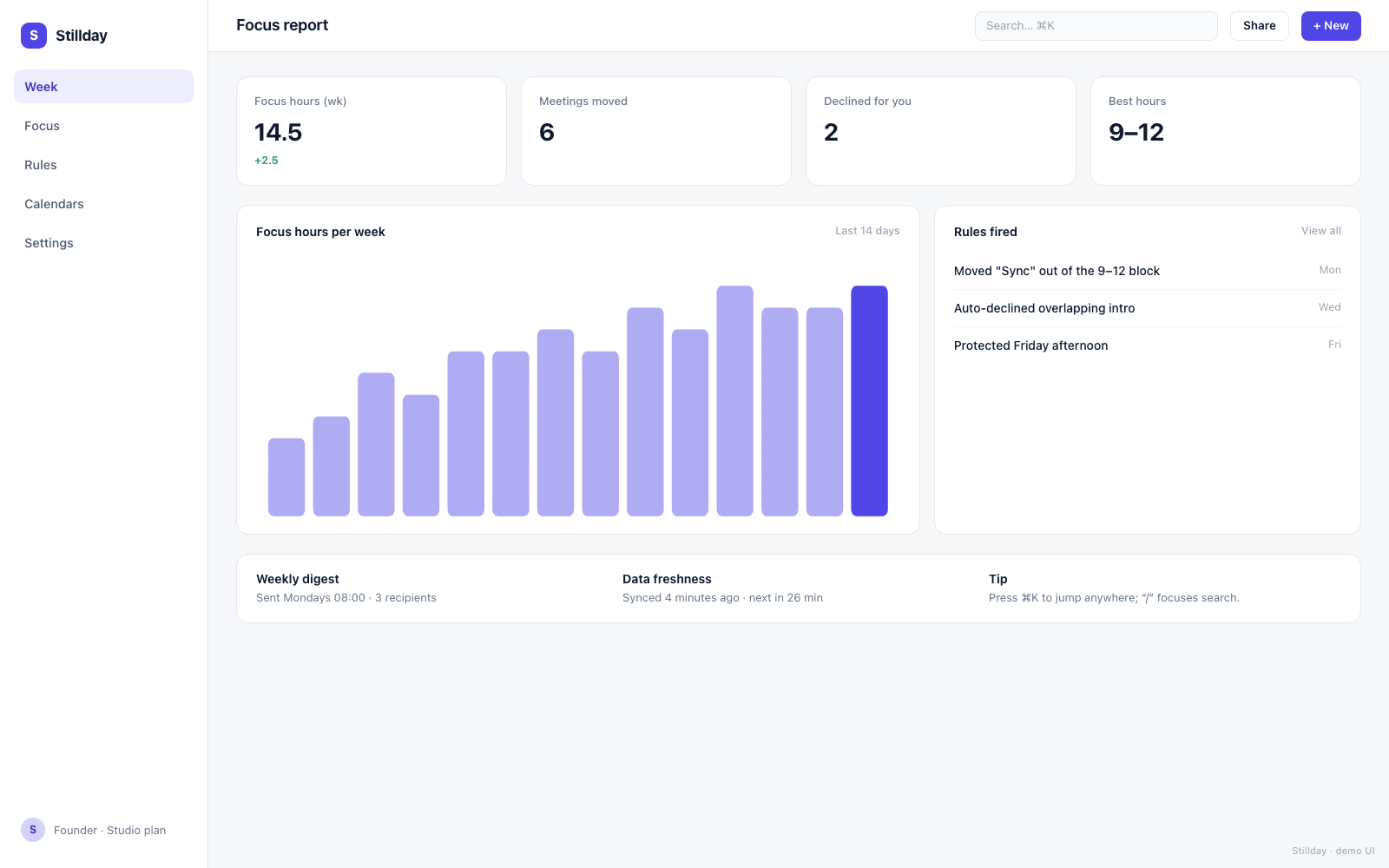This screenshot has width=1389, height=868.
Task: Click the +2.5 change value
Action: 267,161
